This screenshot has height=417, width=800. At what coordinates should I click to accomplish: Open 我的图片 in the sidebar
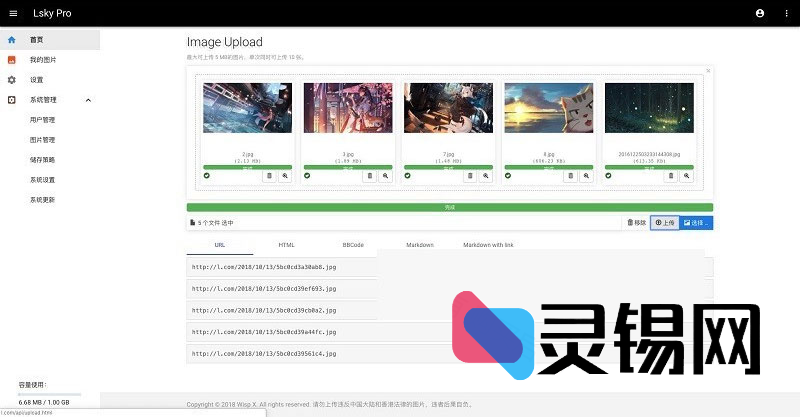pyautogui.click(x=50, y=60)
